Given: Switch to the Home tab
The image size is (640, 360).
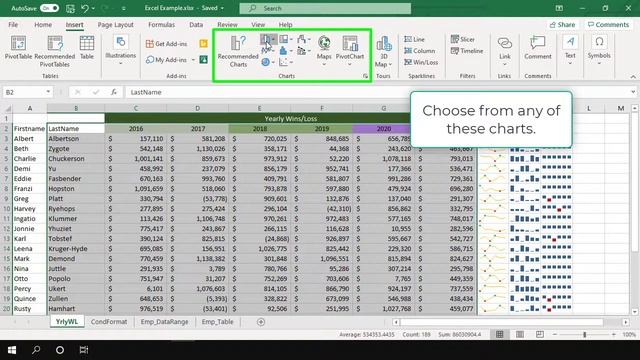Looking at the screenshot, I should [x=43, y=24].
